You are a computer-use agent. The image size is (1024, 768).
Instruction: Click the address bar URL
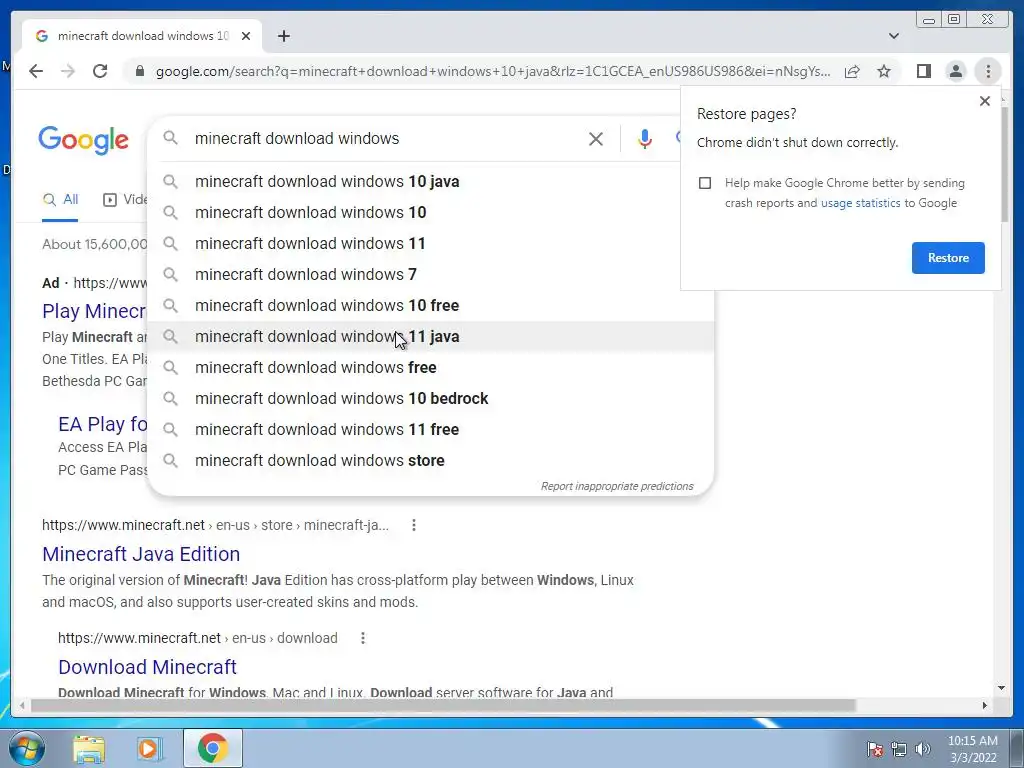tap(493, 71)
